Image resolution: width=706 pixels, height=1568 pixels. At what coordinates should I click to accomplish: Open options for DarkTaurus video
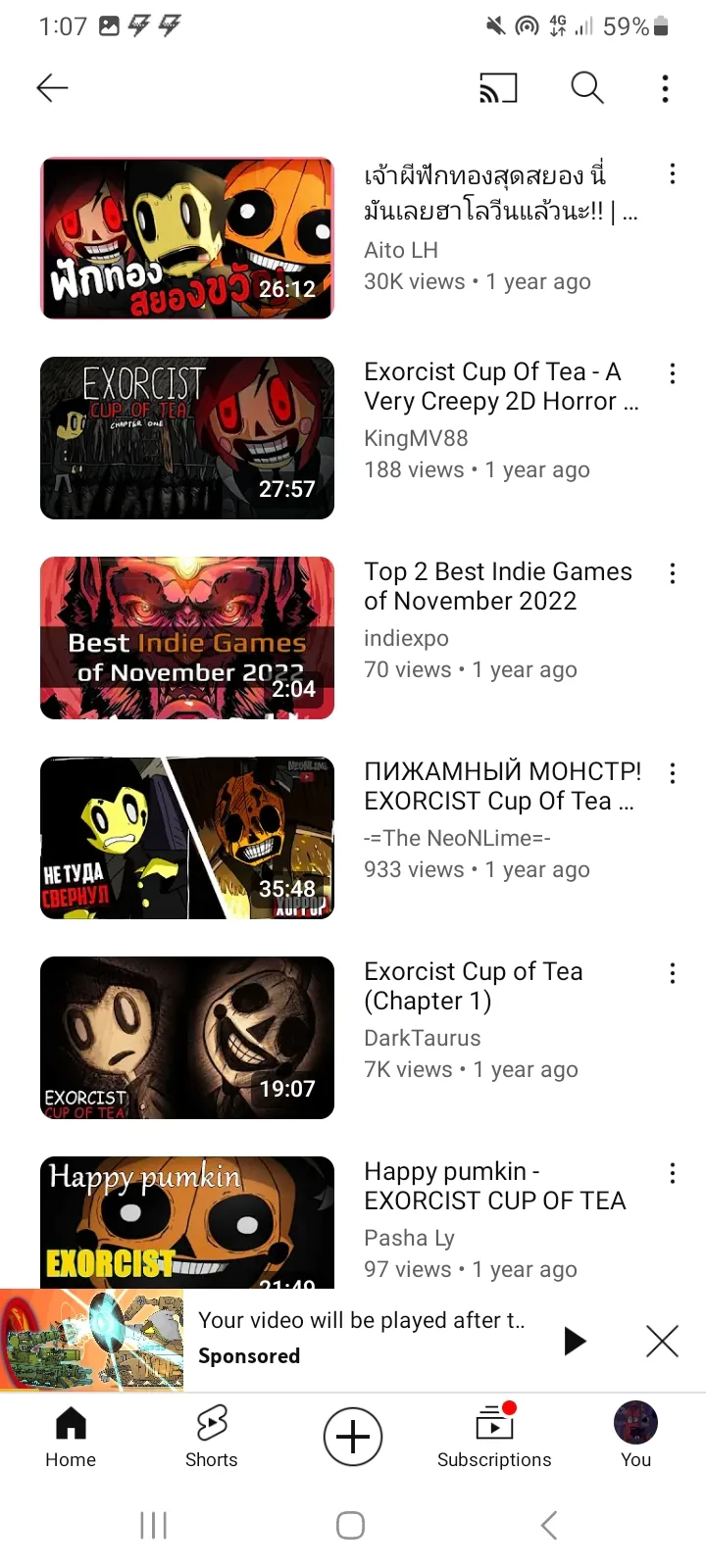(672, 973)
